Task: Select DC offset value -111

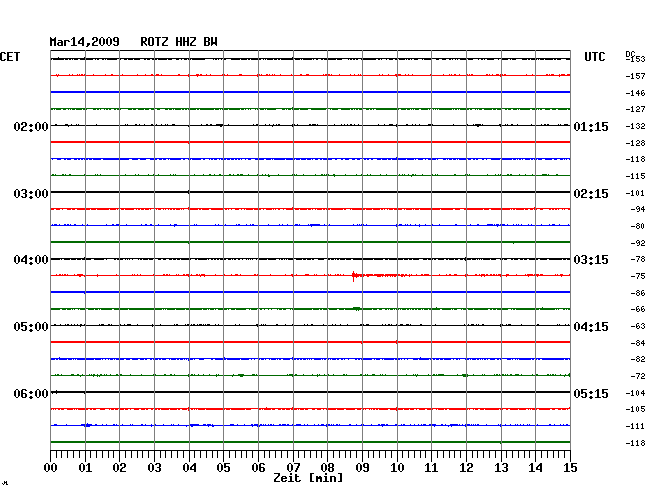Action: coord(635,427)
